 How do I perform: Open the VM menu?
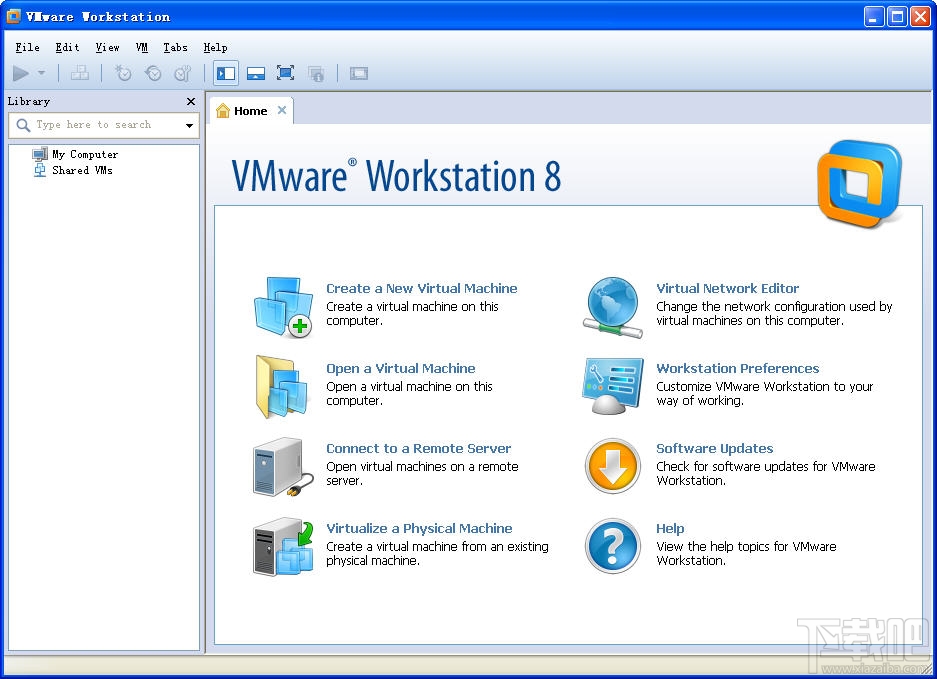coord(142,47)
